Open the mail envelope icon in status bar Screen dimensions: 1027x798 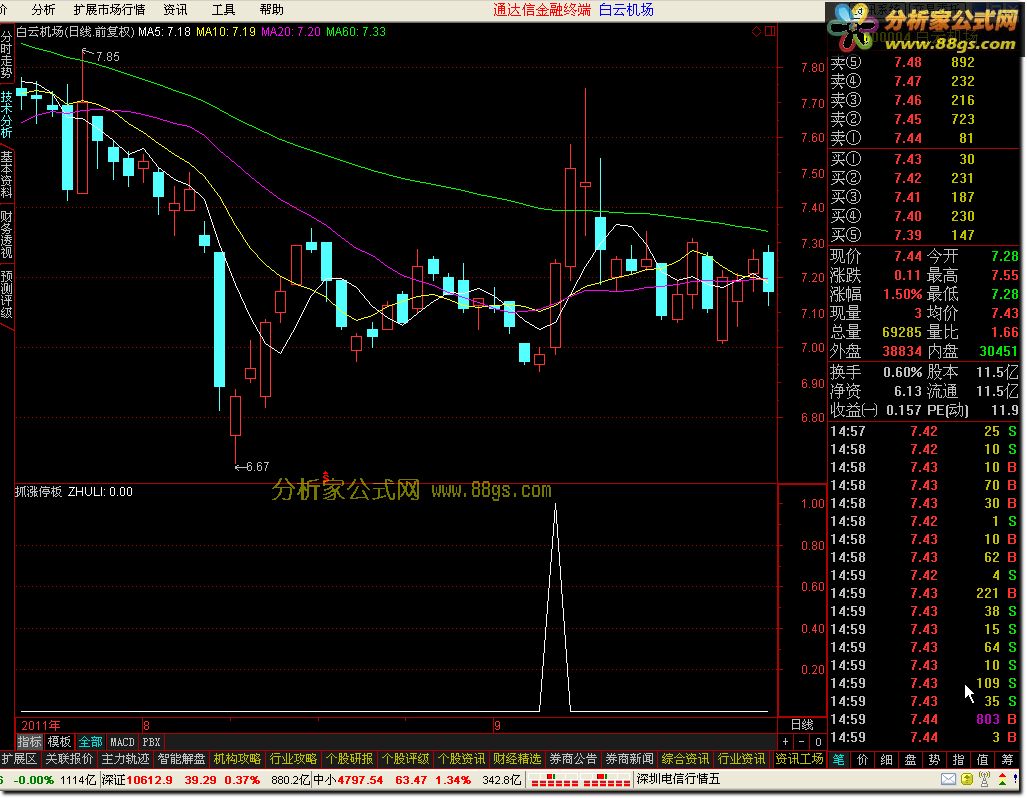pyautogui.click(x=948, y=779)
